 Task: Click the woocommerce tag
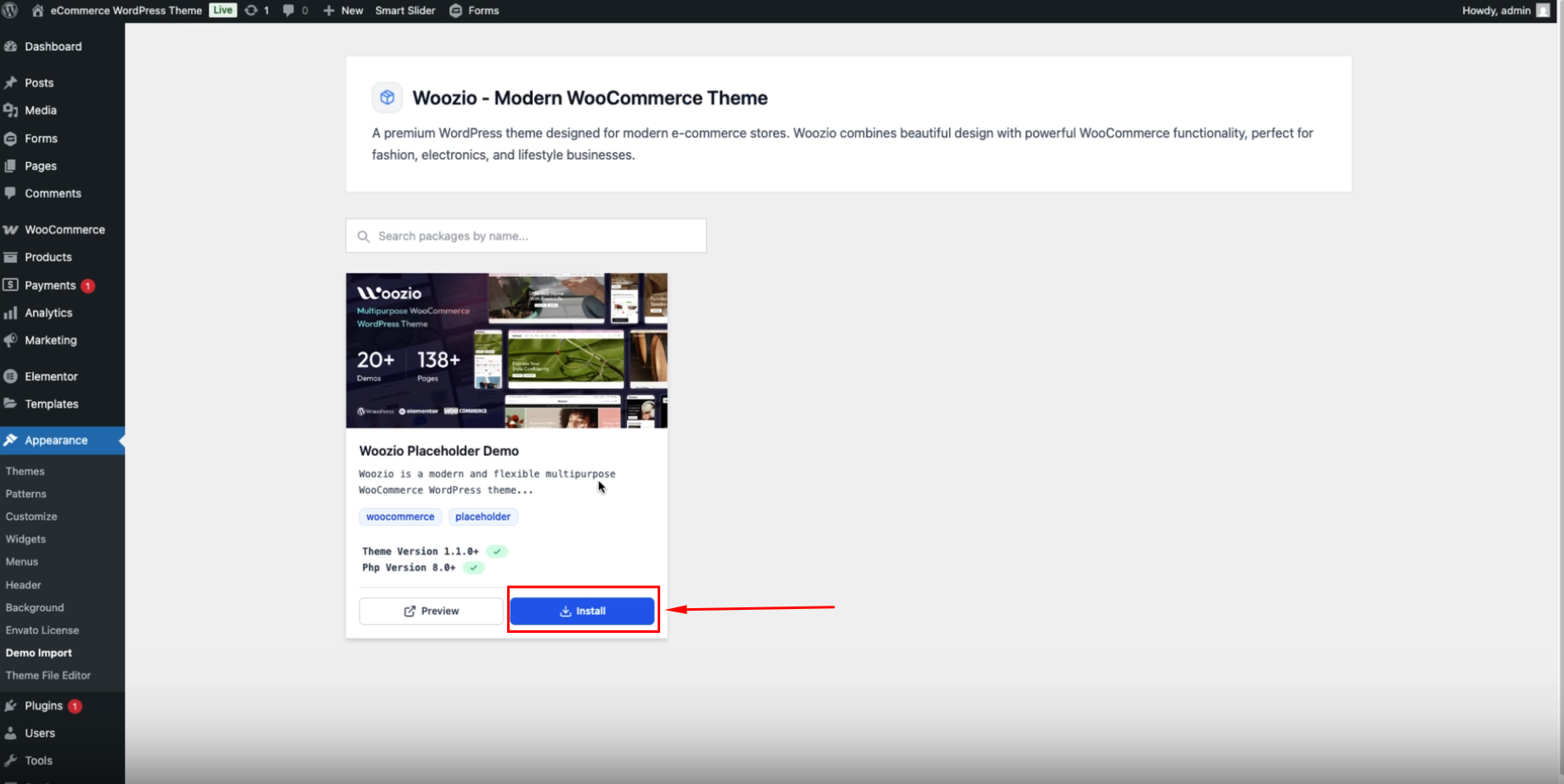400,516
